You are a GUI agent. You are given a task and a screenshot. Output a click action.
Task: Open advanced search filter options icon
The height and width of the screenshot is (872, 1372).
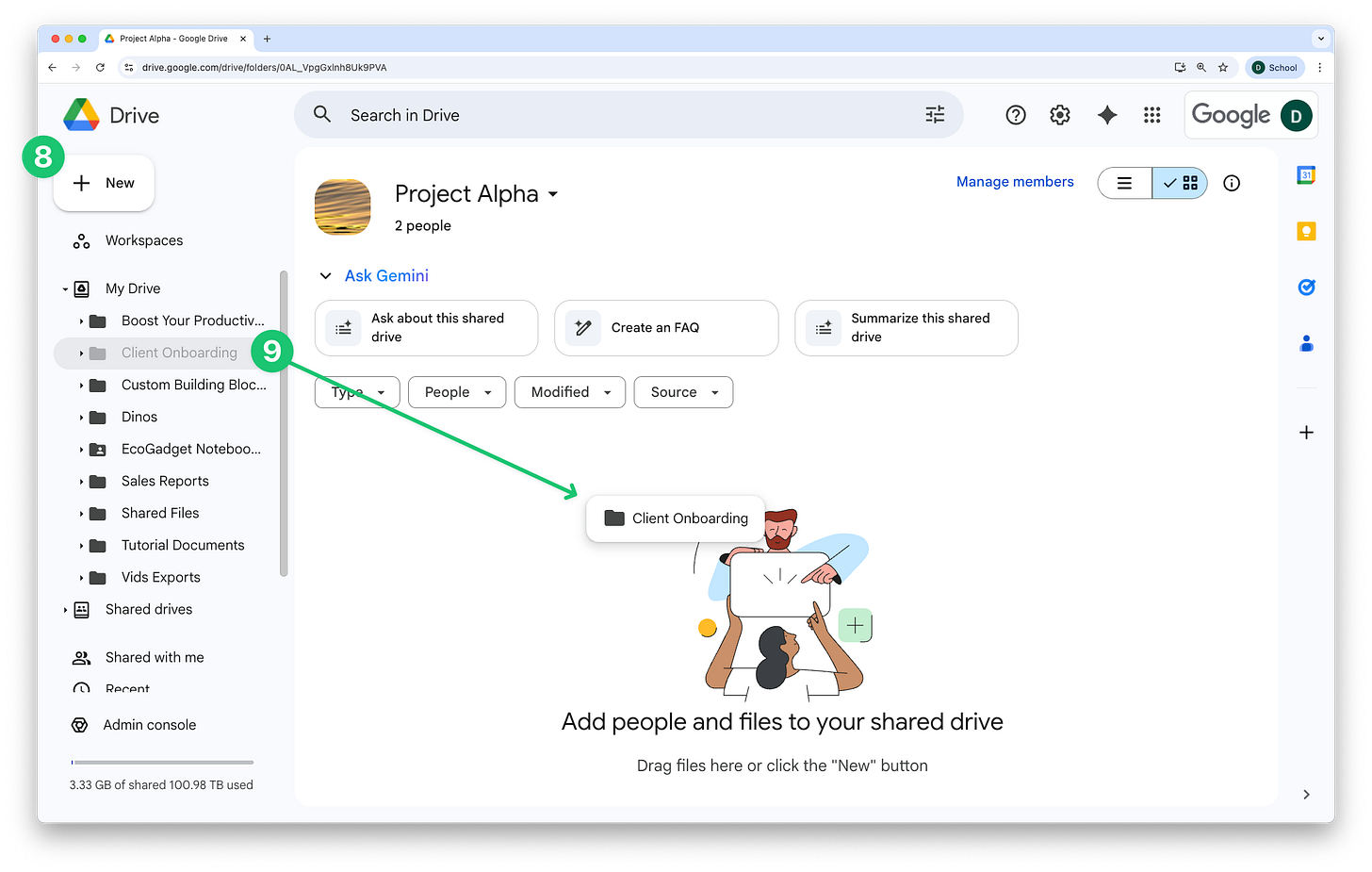935,114
